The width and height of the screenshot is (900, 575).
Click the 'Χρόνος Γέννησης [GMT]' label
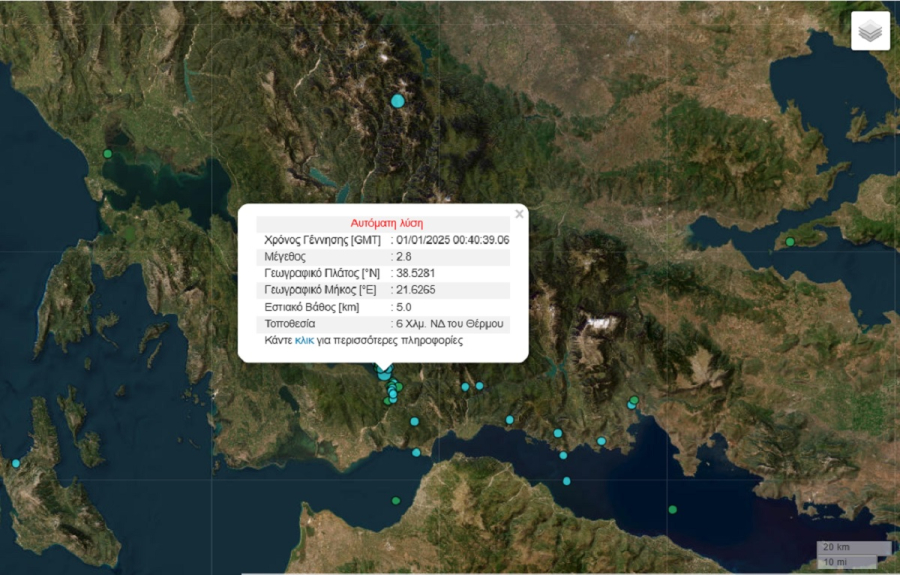(x=322, y=240)
